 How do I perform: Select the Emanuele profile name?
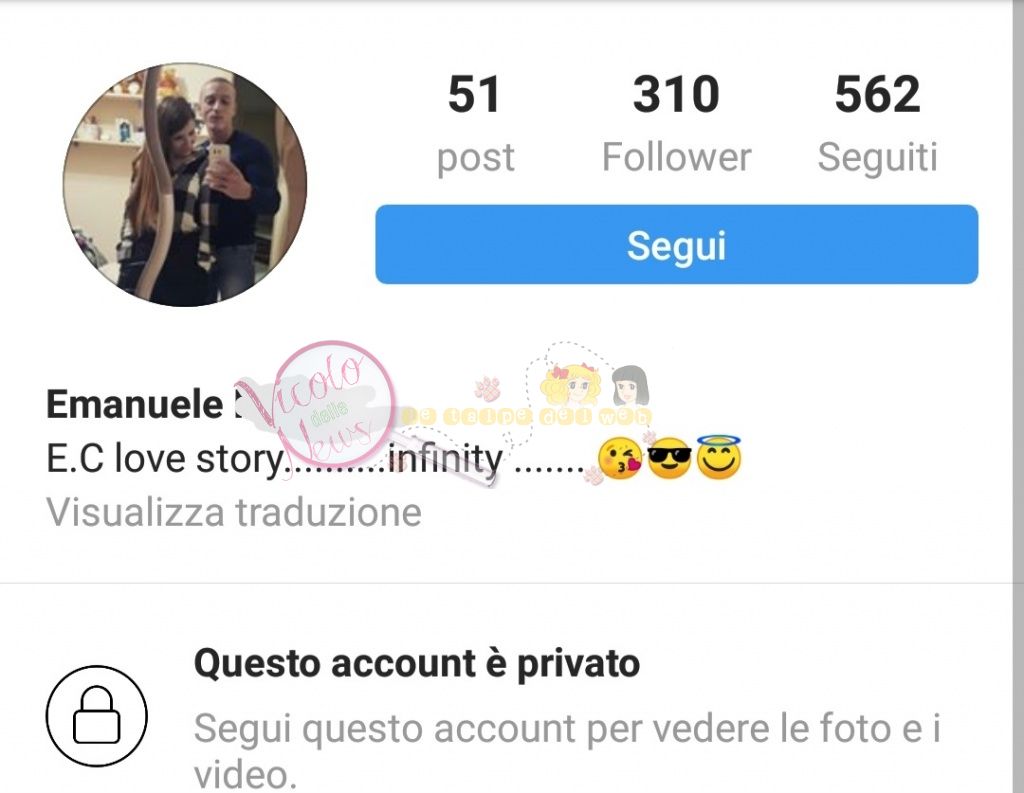135,404
